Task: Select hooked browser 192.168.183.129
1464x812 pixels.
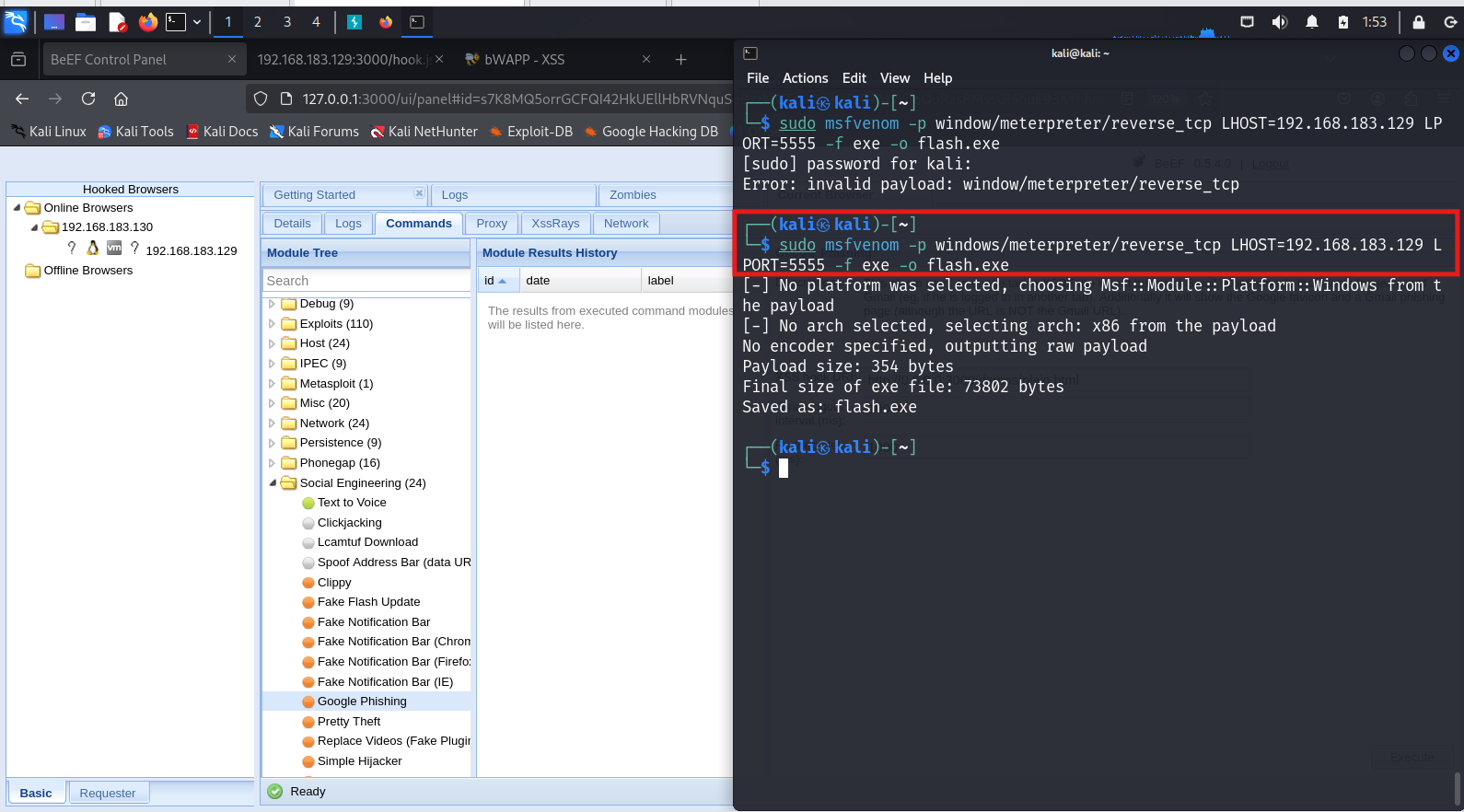Action: [x=191, y=250]
